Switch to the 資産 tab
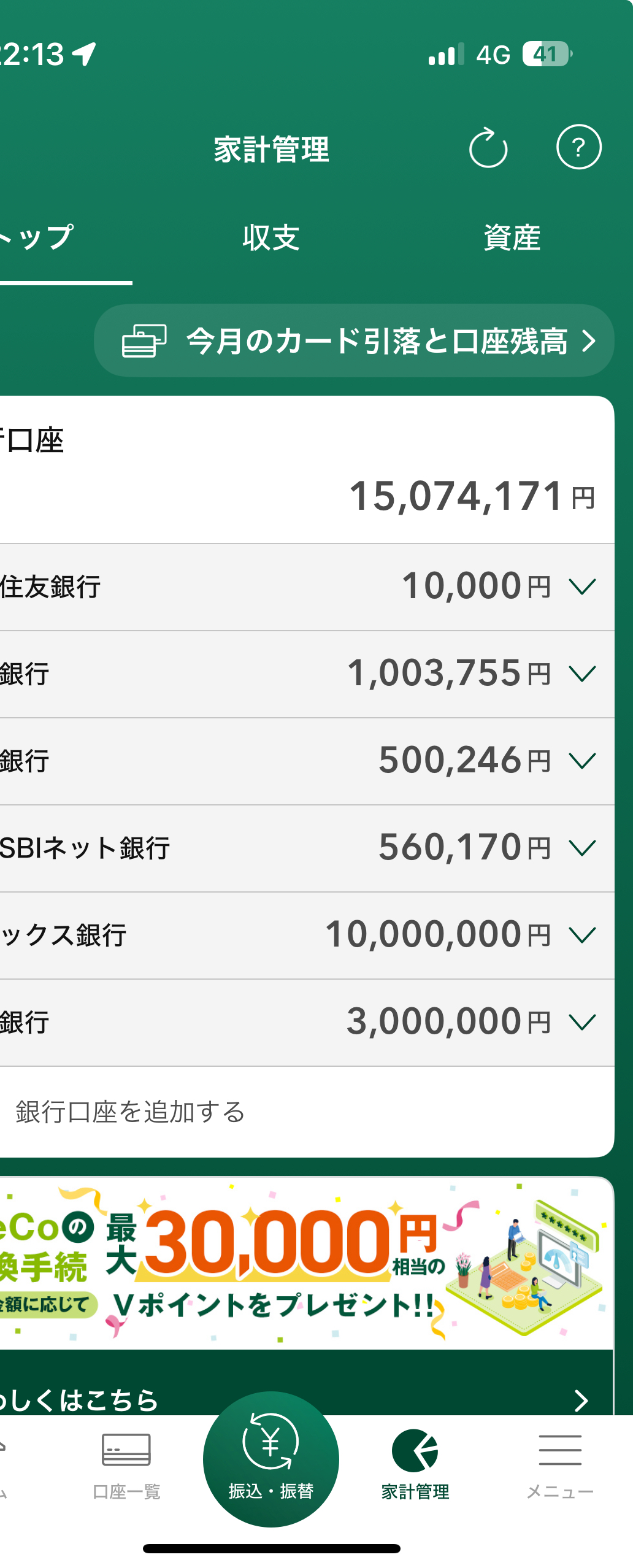This screenshot has height=1568, width=633. click(x=512, y=237)
